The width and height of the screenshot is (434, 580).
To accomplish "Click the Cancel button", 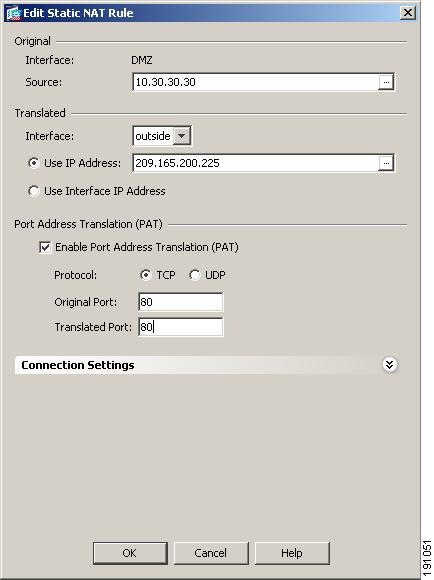I will (211, 553).
